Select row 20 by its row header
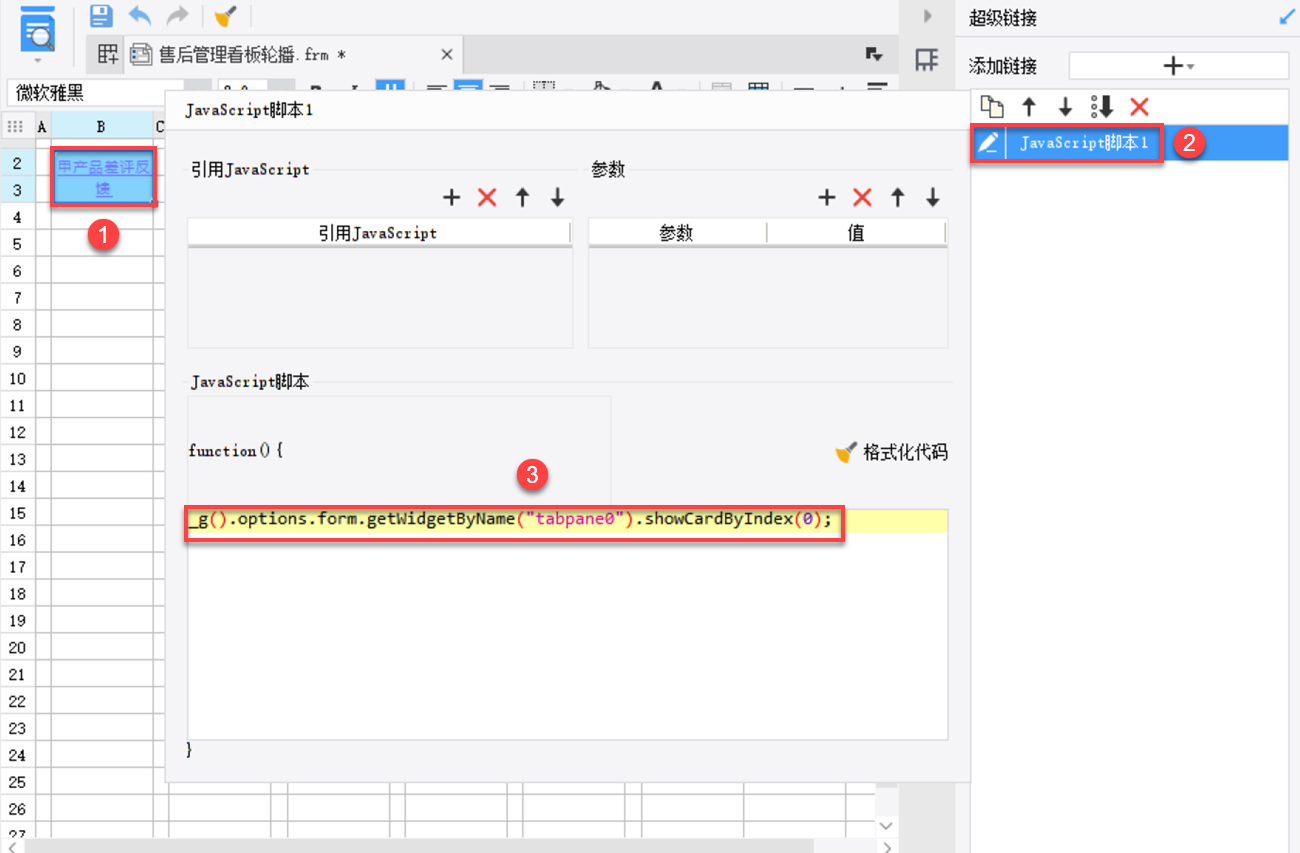The width and height of the screenshot is (1300, 853). [17, 648]
